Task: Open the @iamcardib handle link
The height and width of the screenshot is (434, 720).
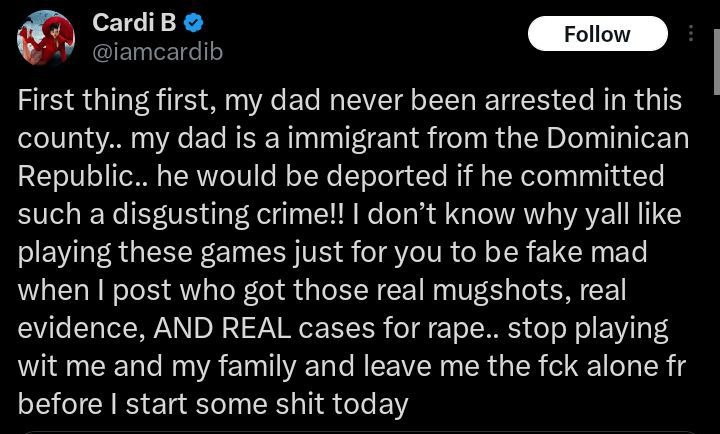Action: [157, 52]
